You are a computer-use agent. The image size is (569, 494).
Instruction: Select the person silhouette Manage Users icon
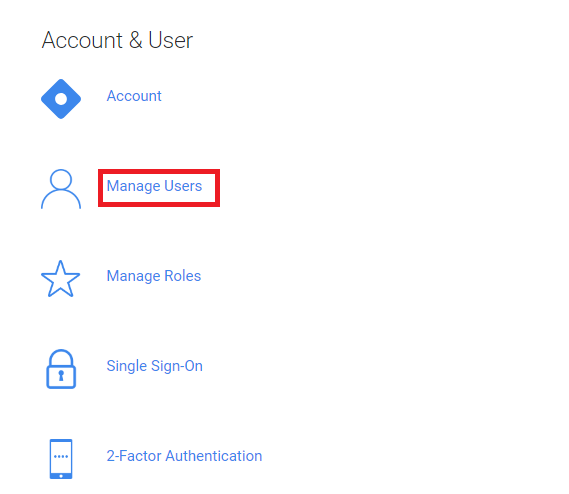click(61, 189)
